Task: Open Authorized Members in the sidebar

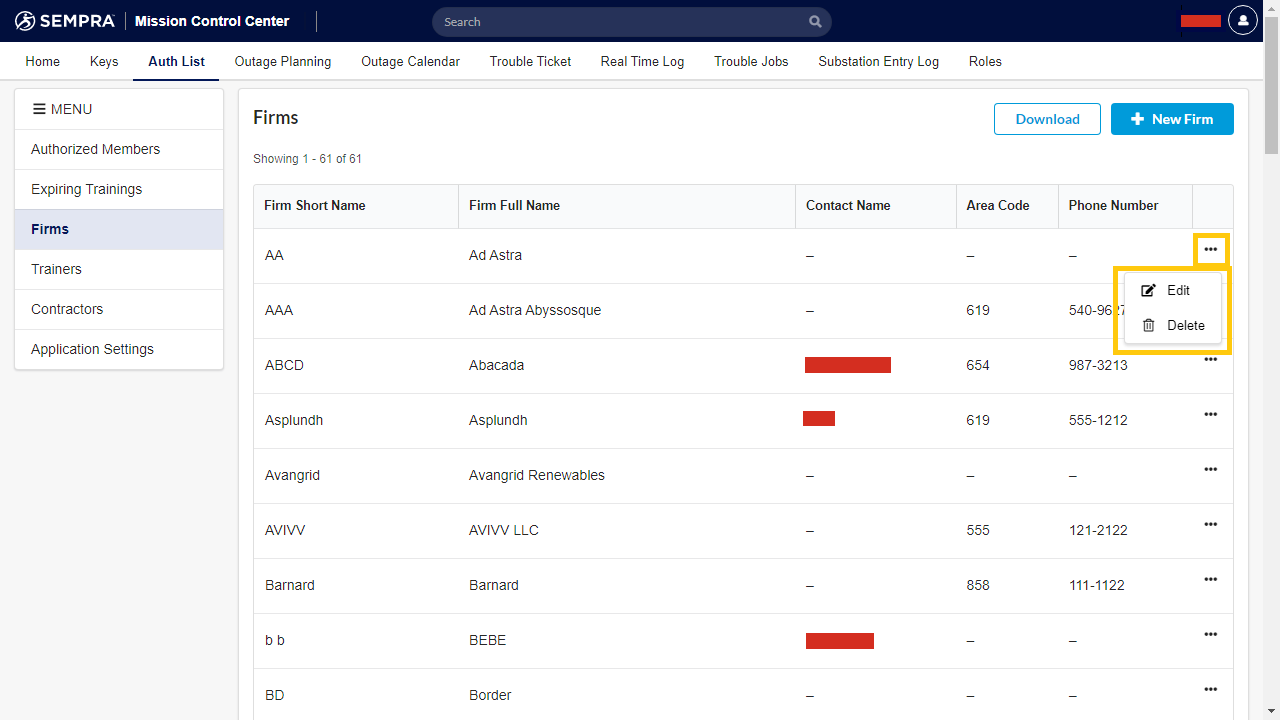Action: [x=95, y=149]
